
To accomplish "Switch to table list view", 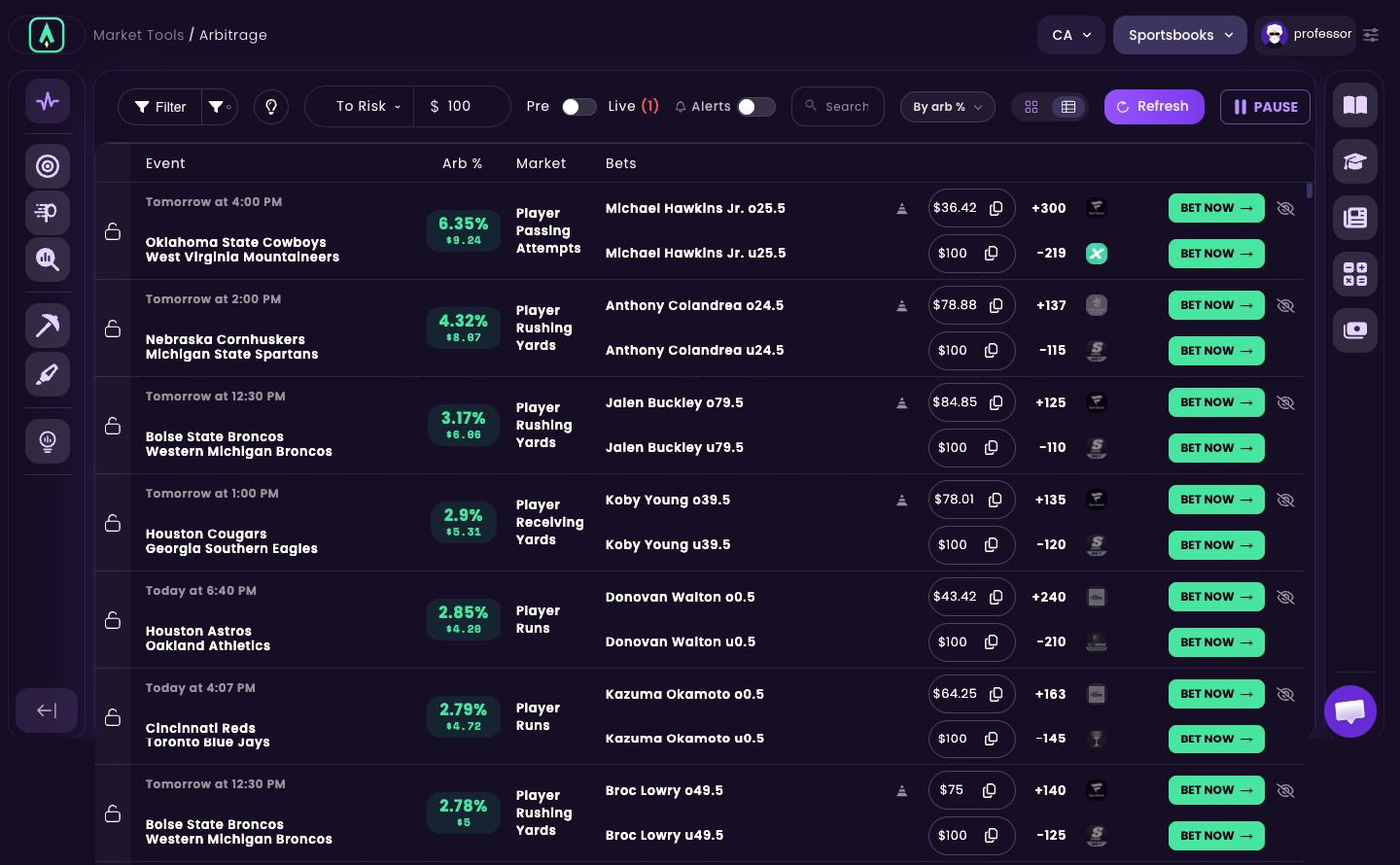I will click(x=1068, y=107).
